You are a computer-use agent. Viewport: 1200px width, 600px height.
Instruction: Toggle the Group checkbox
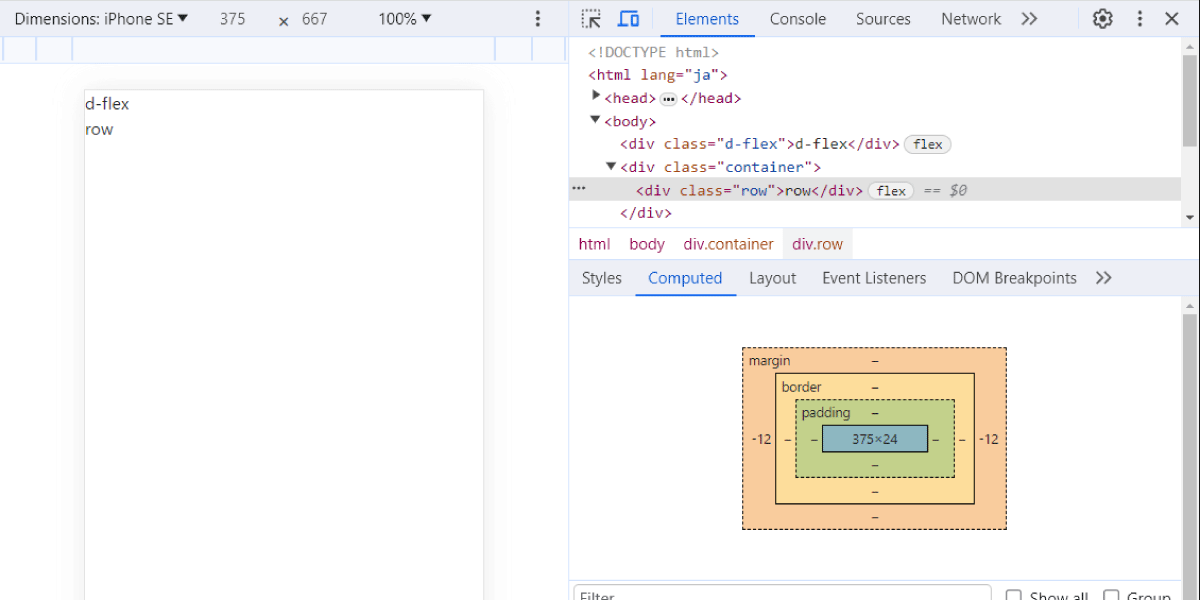tap(1111, 596)
